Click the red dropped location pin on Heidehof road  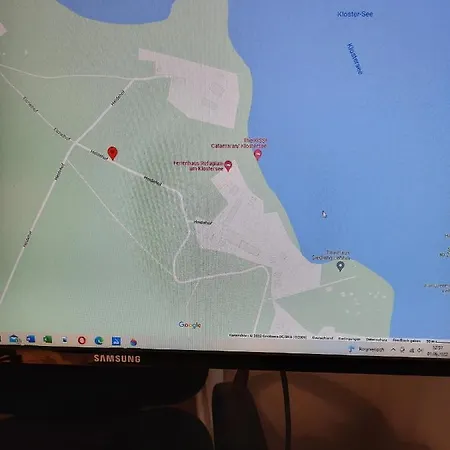pyautogui.click(x=113, y=153)
